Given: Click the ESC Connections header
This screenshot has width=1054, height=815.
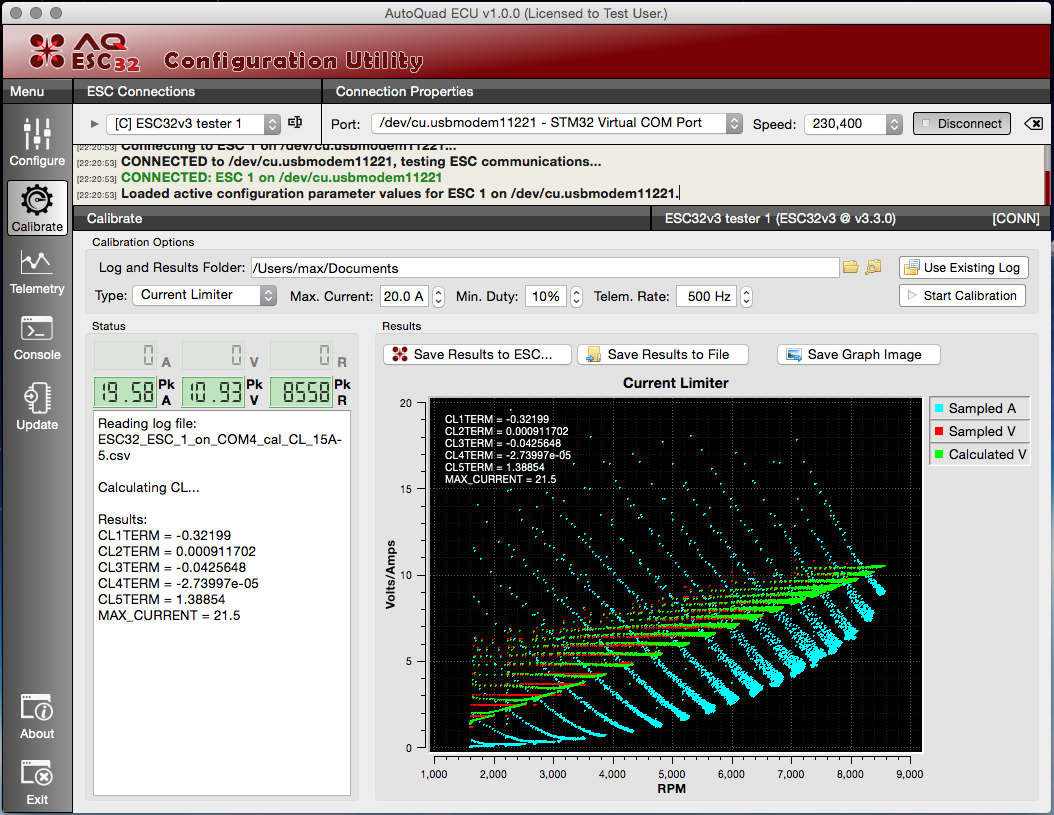Looking at the screenshot, I should (x=140, y=91).
